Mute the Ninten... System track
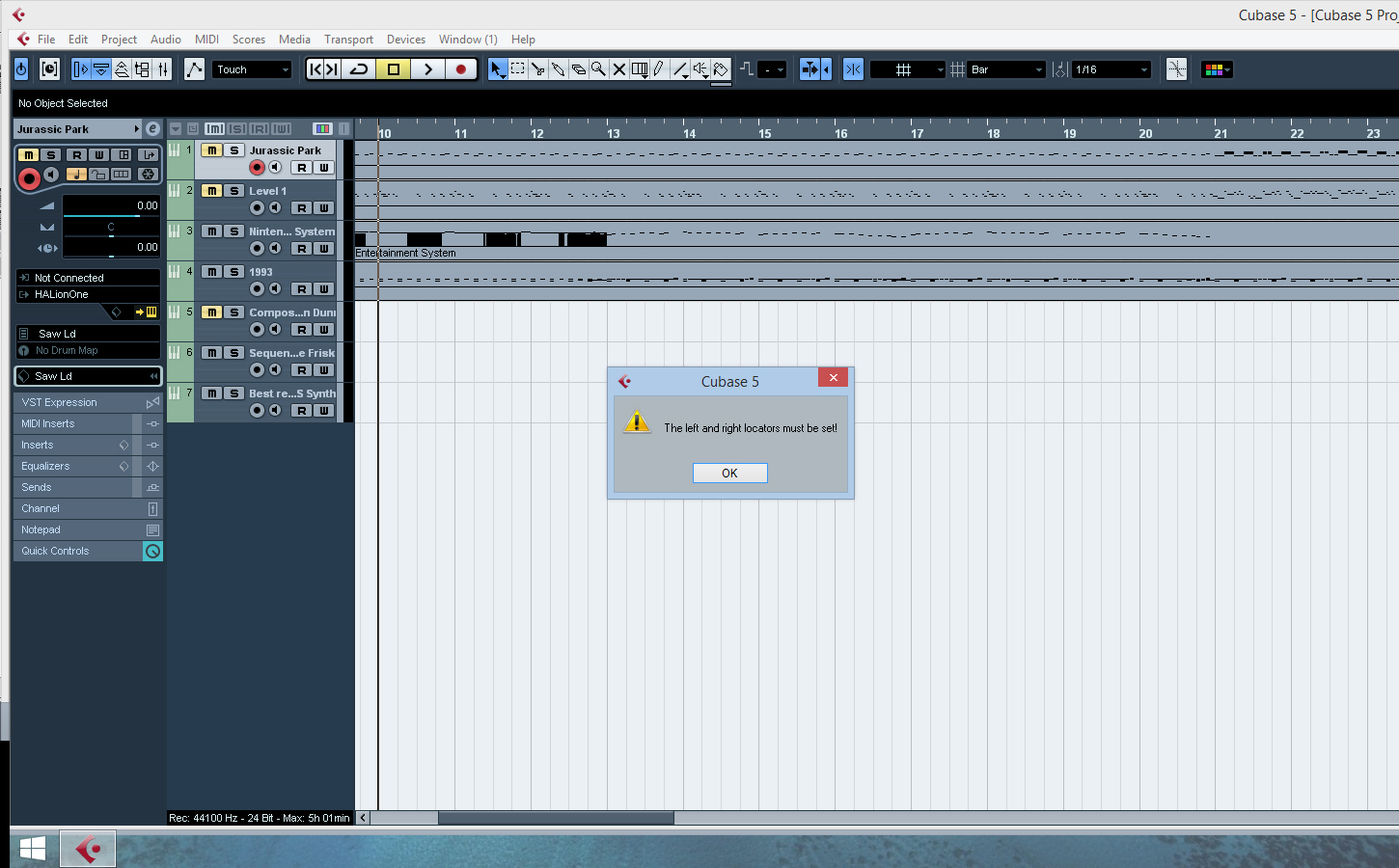This screenshot has width=1399, height=868. (211, 231)
